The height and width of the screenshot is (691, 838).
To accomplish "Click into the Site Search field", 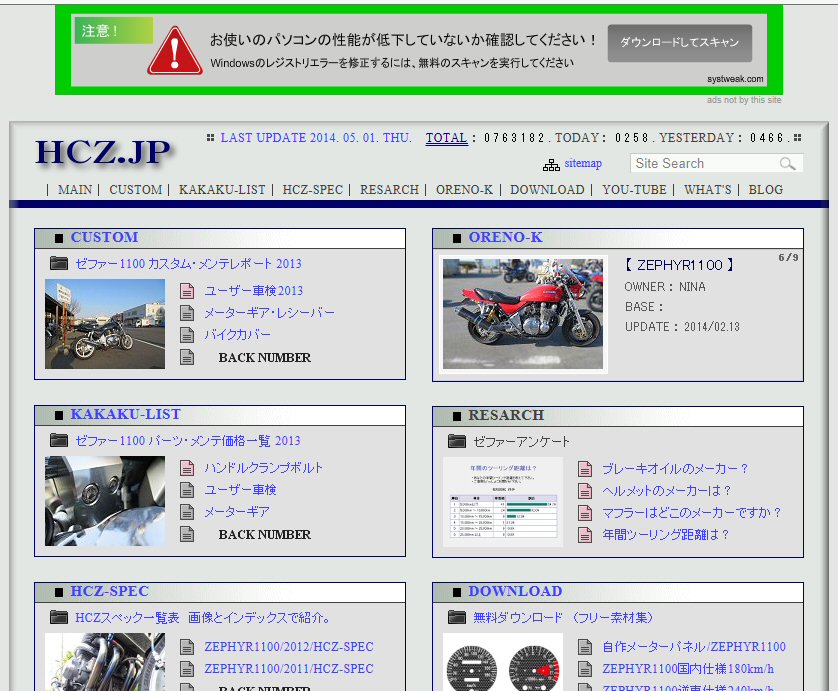I will click(x=716, y=164).
